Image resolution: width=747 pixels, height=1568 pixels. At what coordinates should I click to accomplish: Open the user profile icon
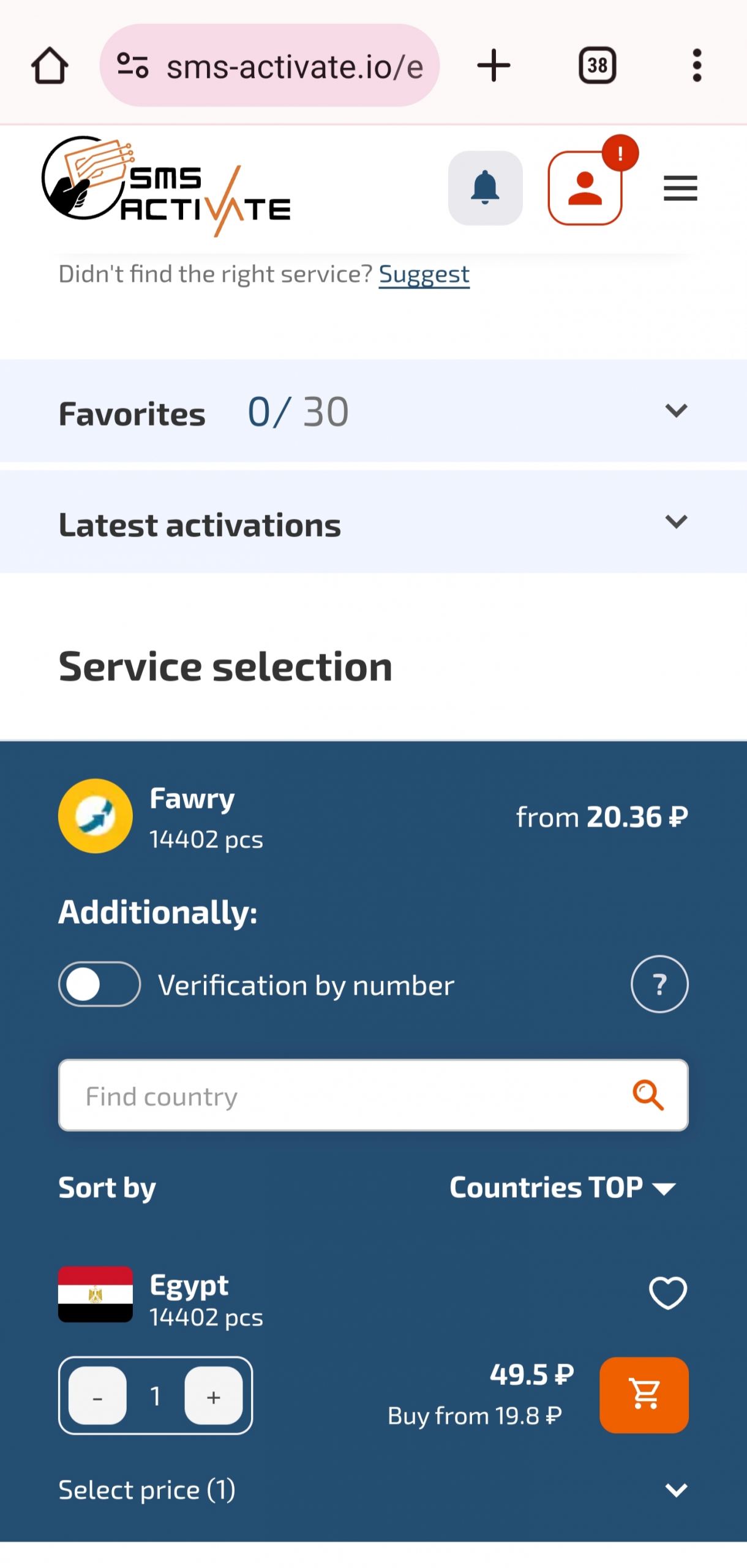585,187
